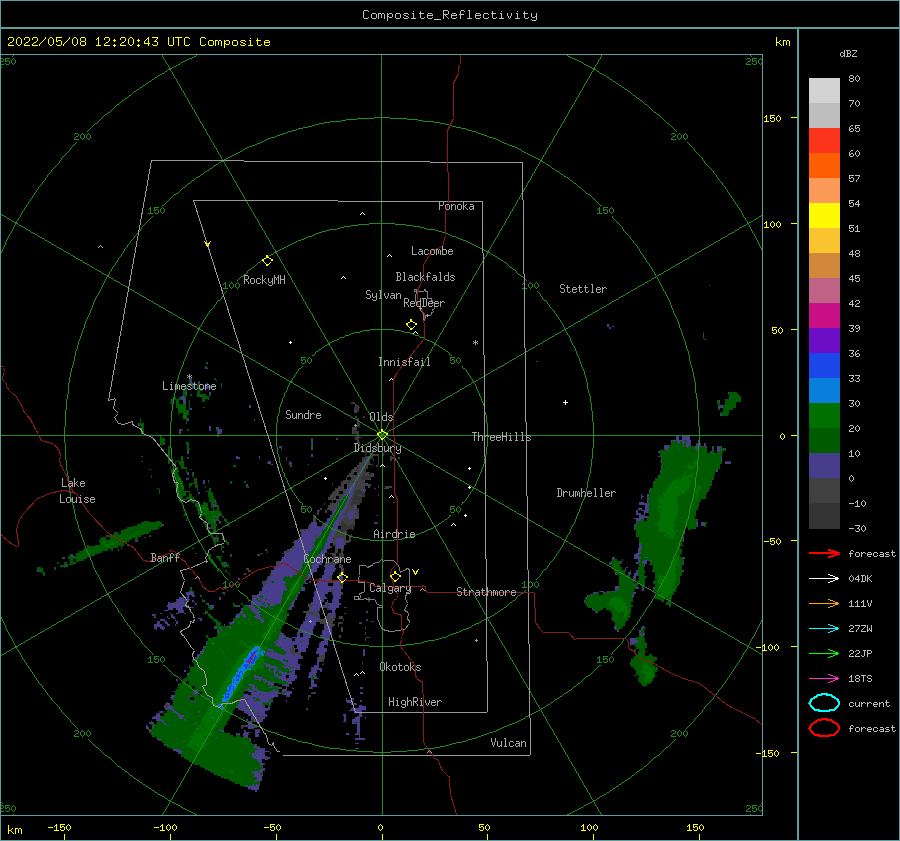Click the Calgary city label
This screenshot has height=841, width=900.
pyautogui.click(x=390, y=588)
